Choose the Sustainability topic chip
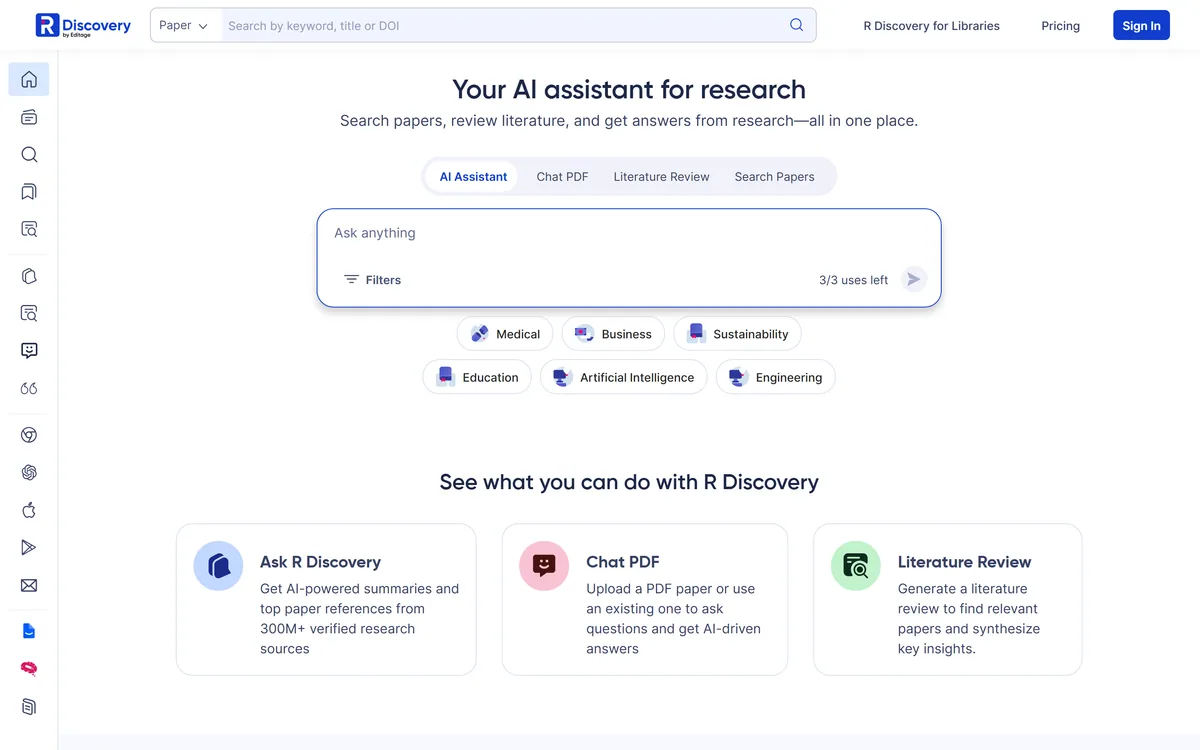Viewport: 1200px width, 750px height. 737,334
